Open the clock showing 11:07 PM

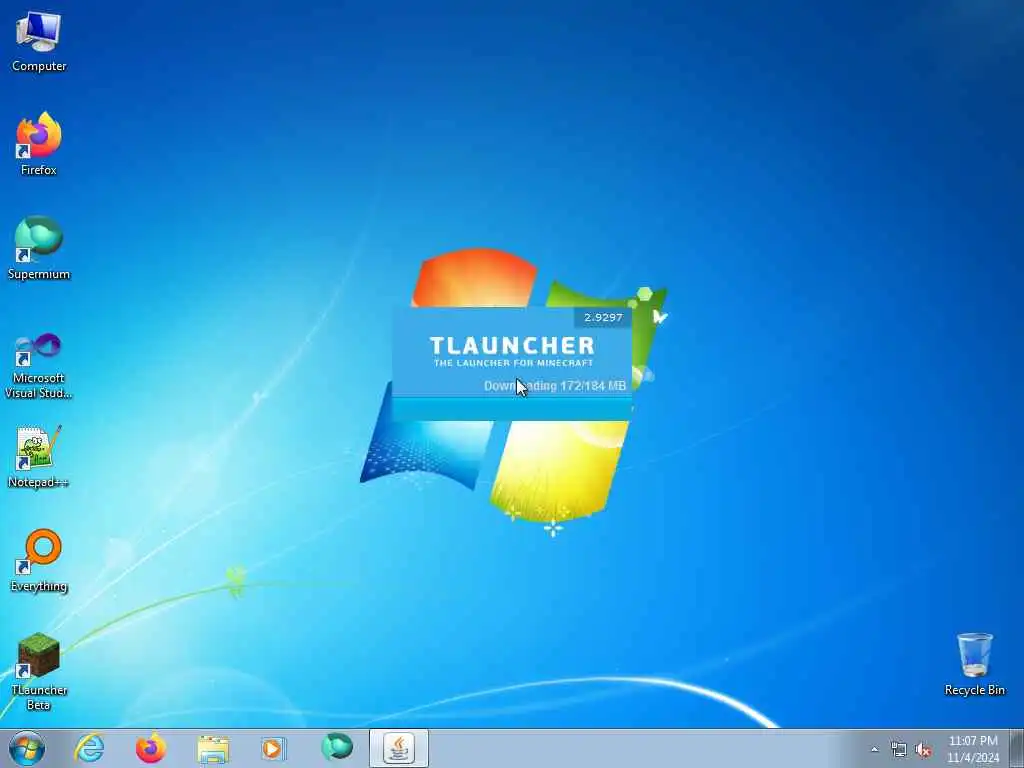pos(973,749)
